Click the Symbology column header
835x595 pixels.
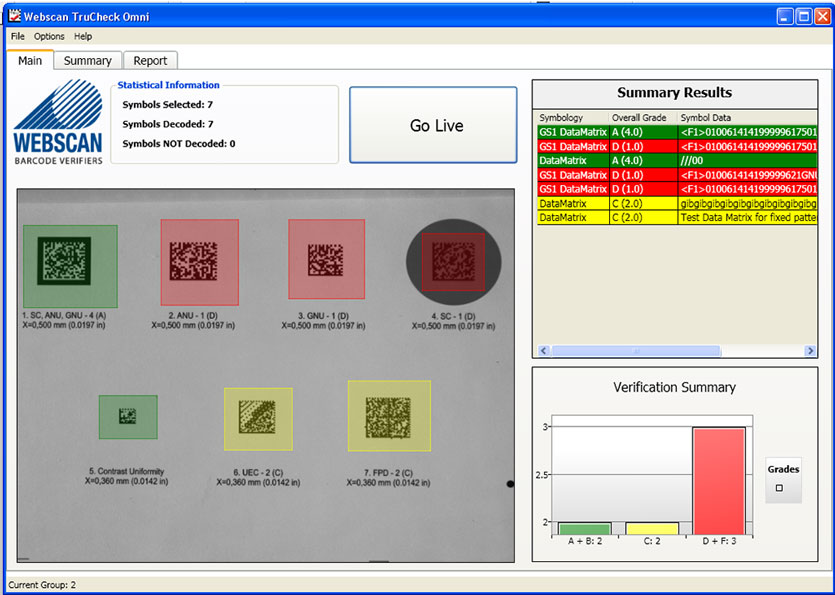point(572,118)
